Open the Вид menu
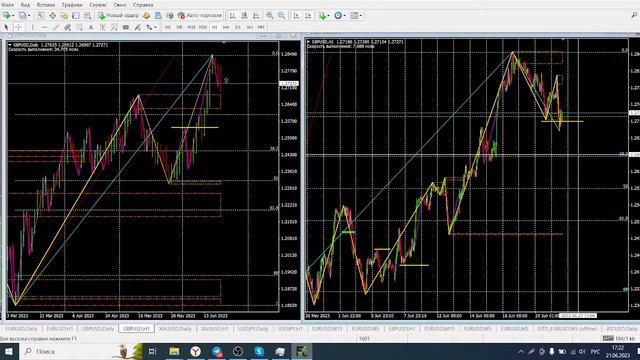Viewport: 640px width, 360px height. 25,5
